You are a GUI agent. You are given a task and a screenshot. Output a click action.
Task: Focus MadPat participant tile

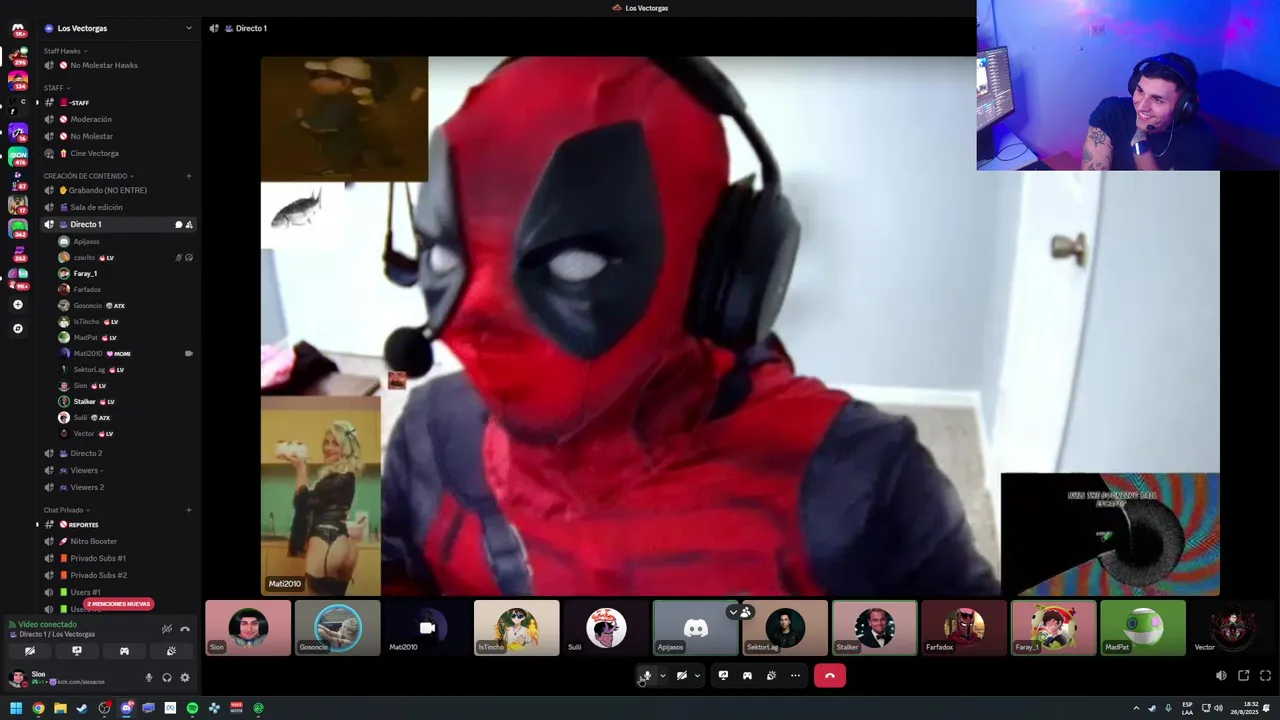tap(1142, 628)
